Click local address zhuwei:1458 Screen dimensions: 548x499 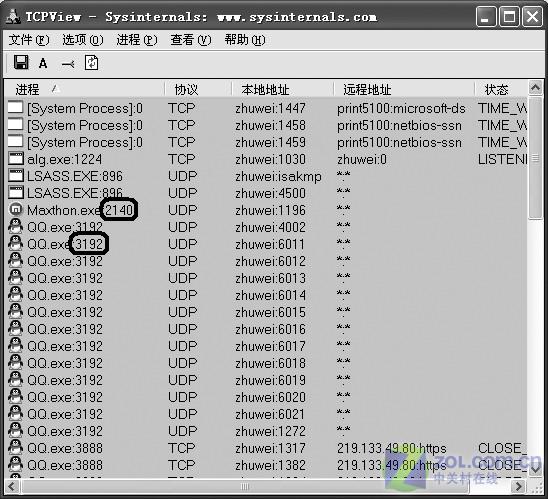(x=271, y=125)
